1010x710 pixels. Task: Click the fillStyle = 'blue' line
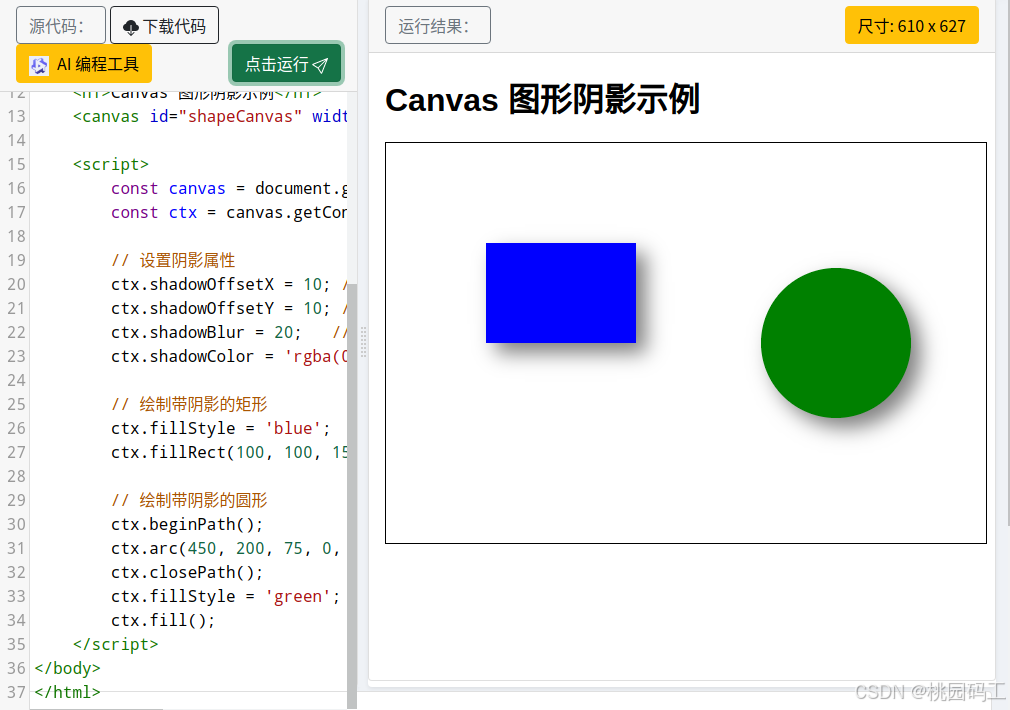(x=220, y=428)
